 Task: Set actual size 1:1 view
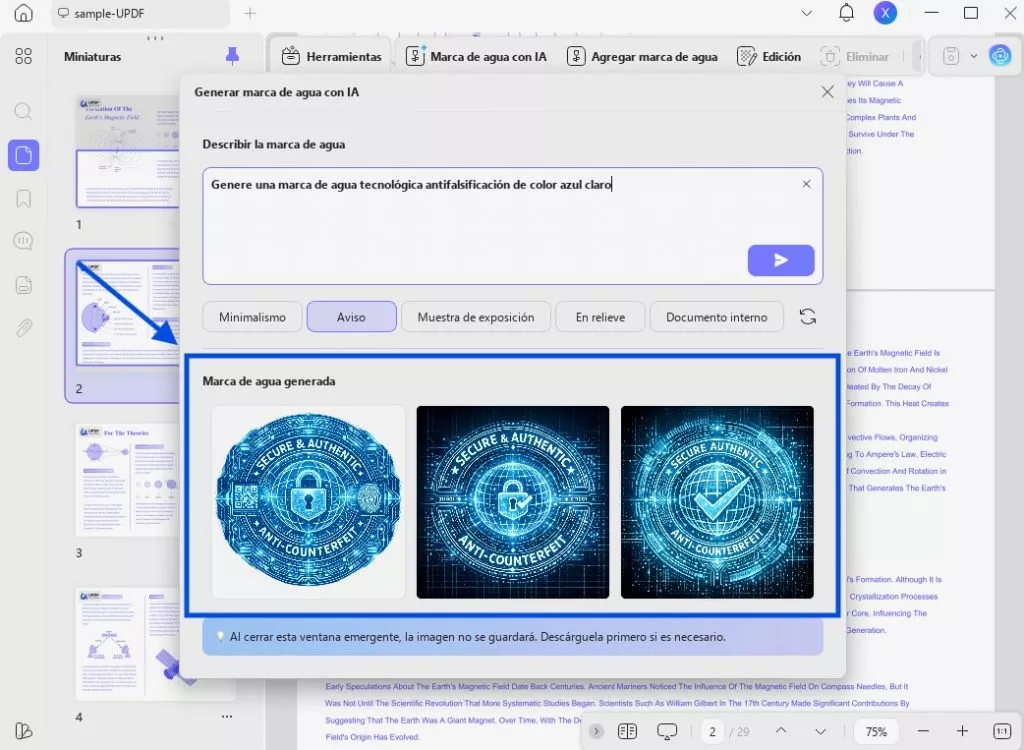coord(1001,731)
